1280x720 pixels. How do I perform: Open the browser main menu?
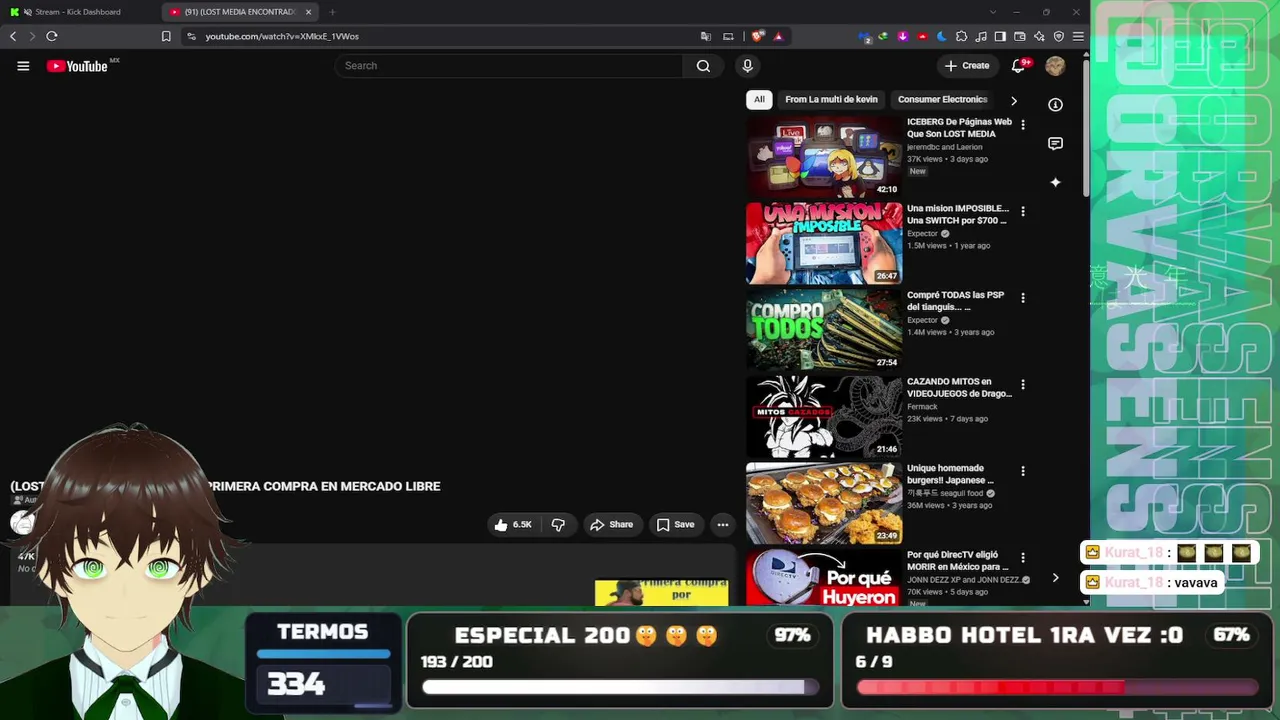(1078, 36)
